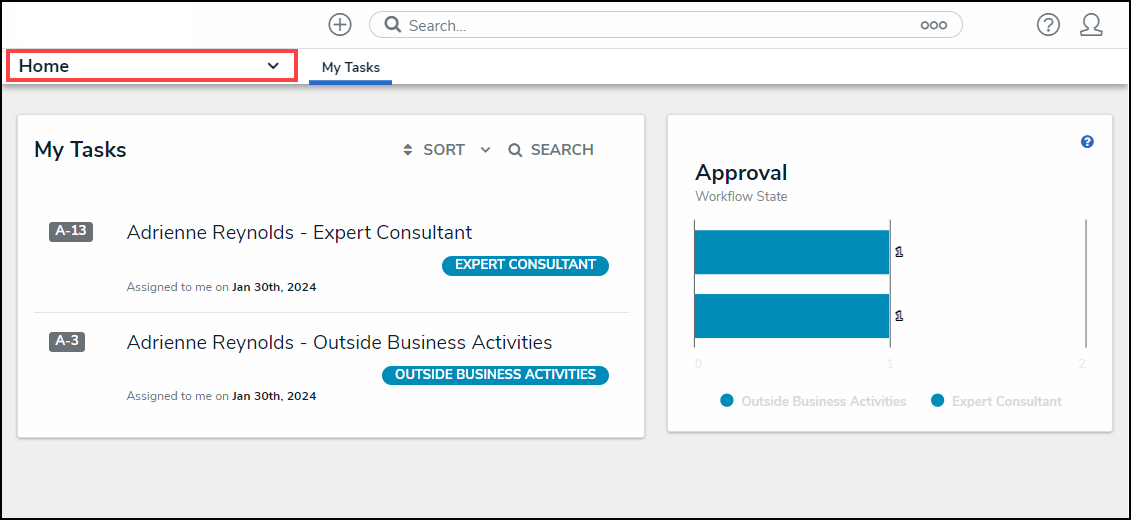The height and width of the screenshot is (520, 1131).
Task: Click the EXPERT CONSULTANT tag badge
Action: click(x=525, y=265)
